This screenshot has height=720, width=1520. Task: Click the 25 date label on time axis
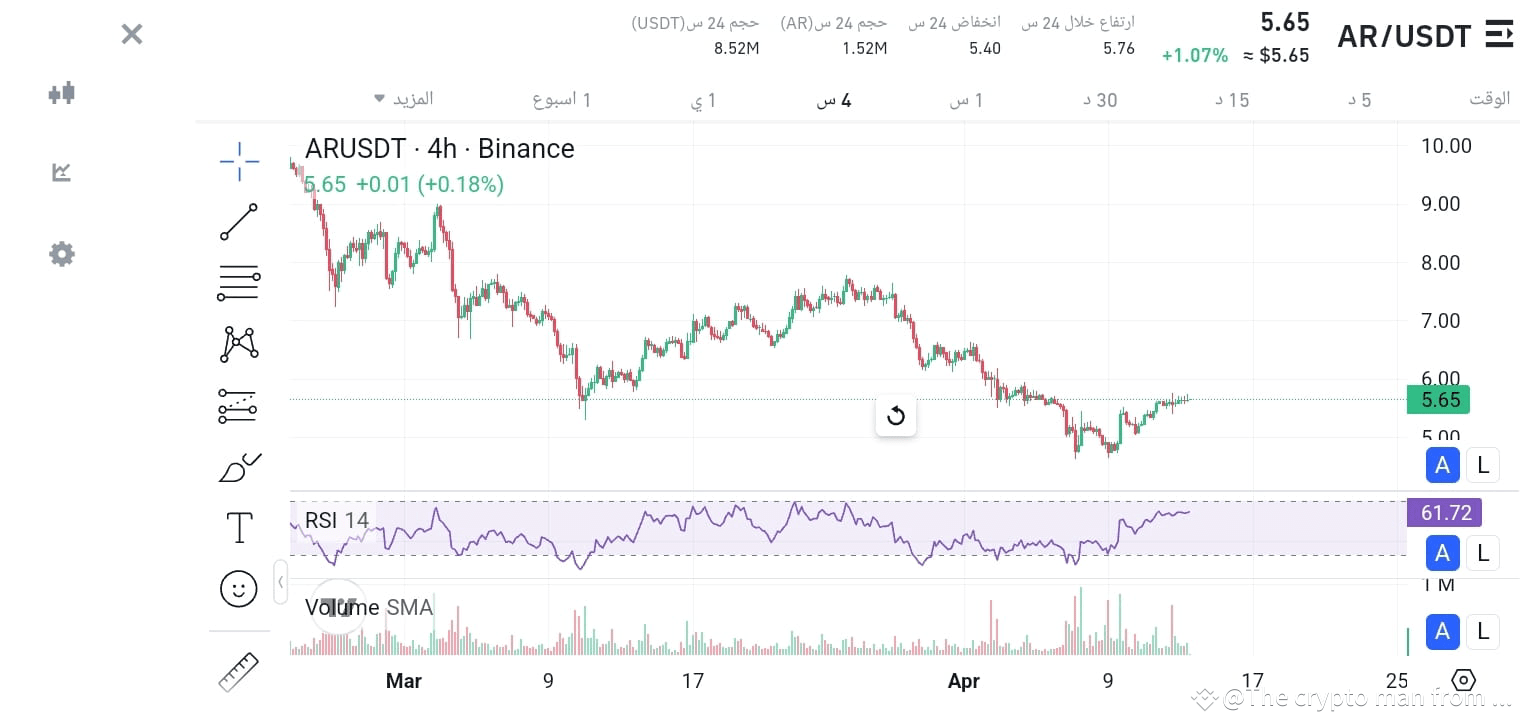click(1398, 681)
